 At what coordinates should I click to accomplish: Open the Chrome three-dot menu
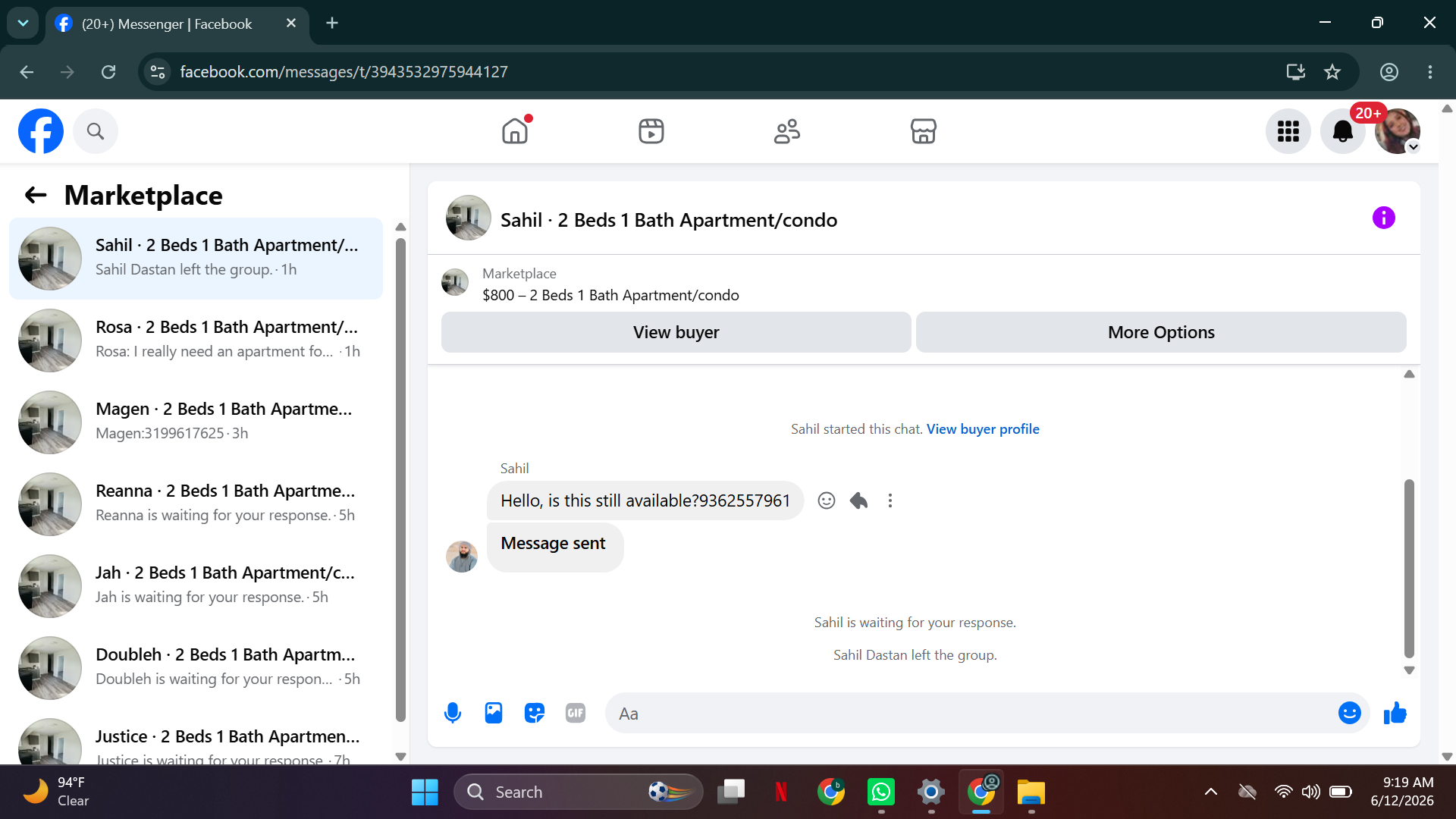1430,72
